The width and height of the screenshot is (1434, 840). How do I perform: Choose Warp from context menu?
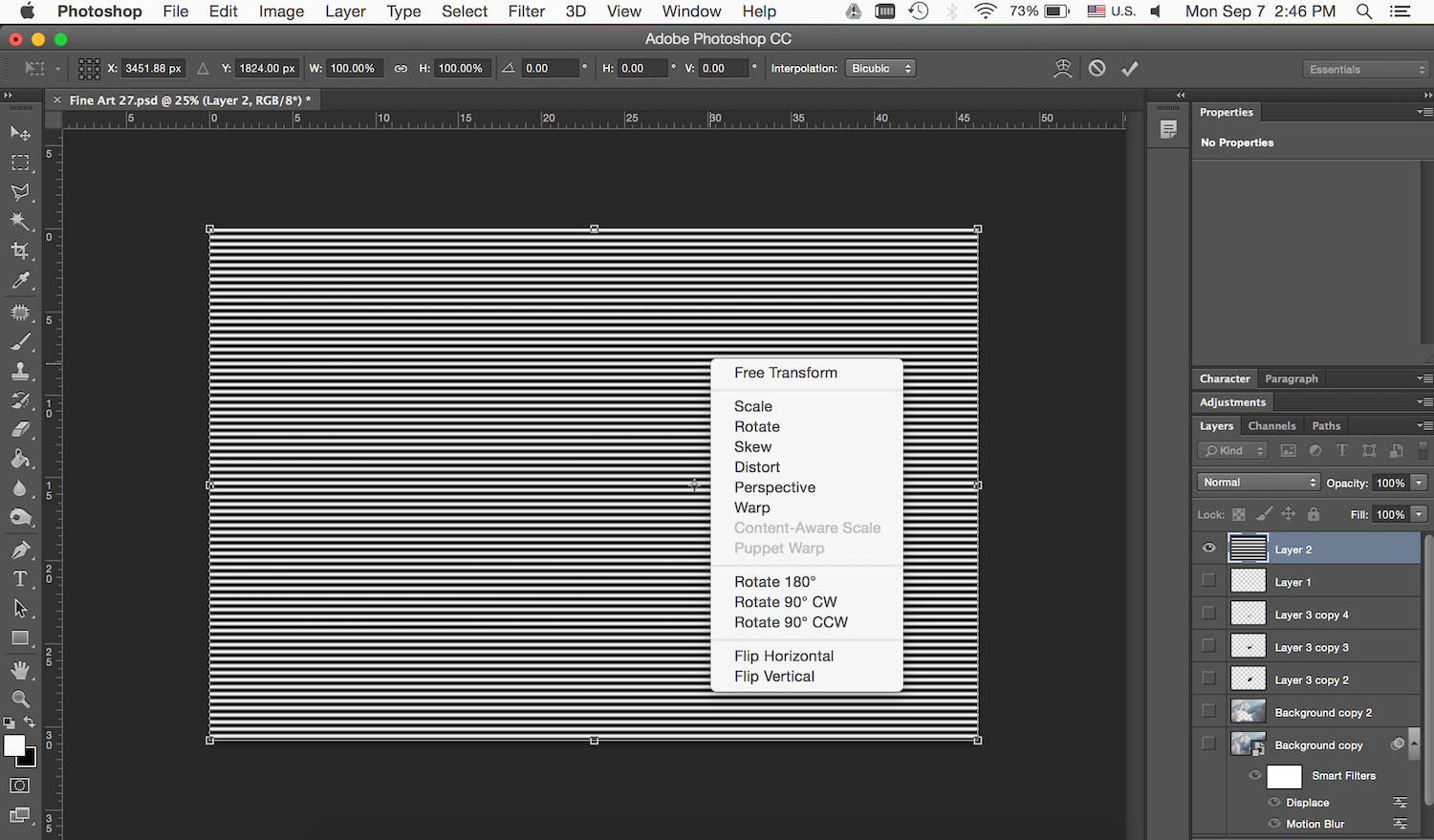pyautogui.click(x=752, y=507)
